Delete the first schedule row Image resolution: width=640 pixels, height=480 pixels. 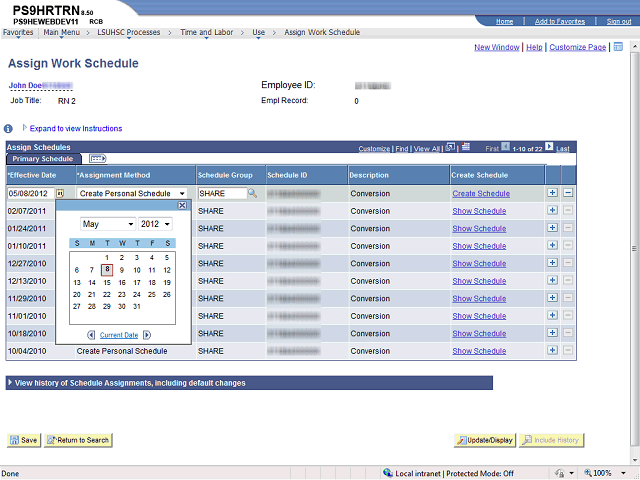(x=568, y=193)
